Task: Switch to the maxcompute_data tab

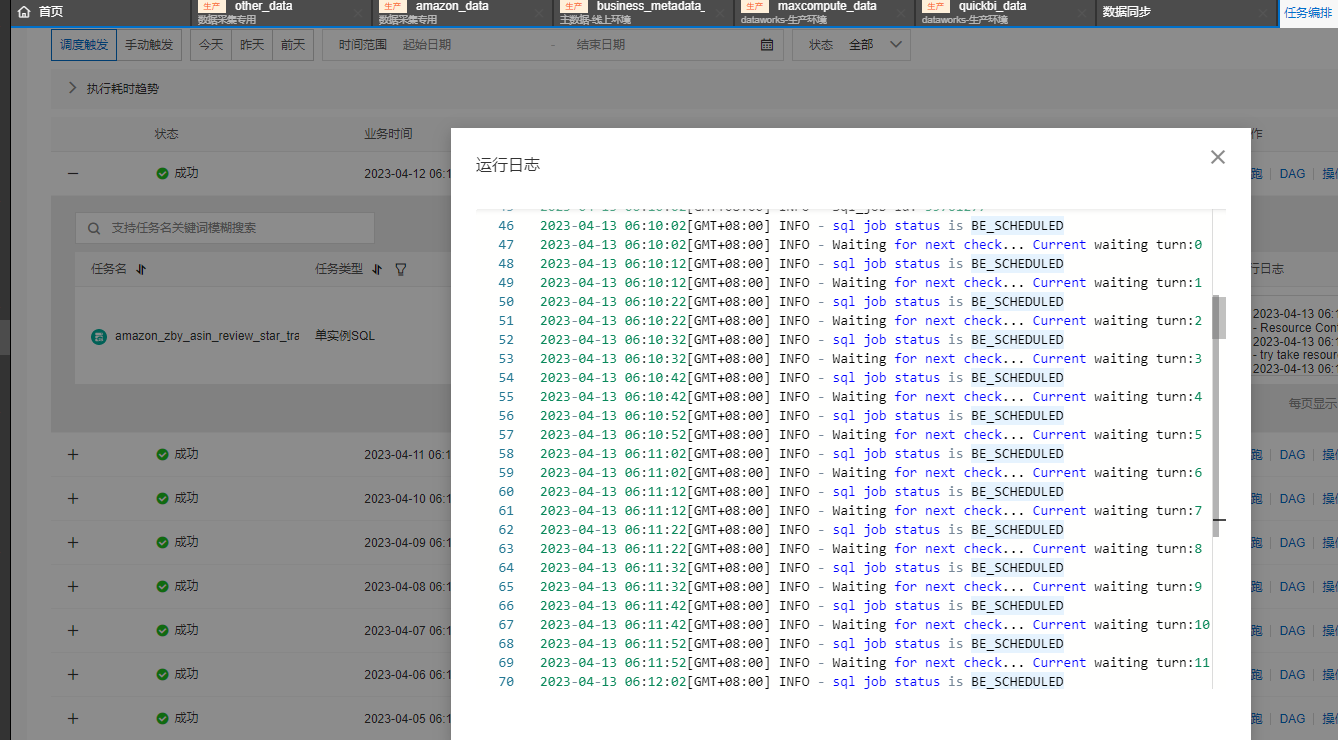Action: click(826, 12)
